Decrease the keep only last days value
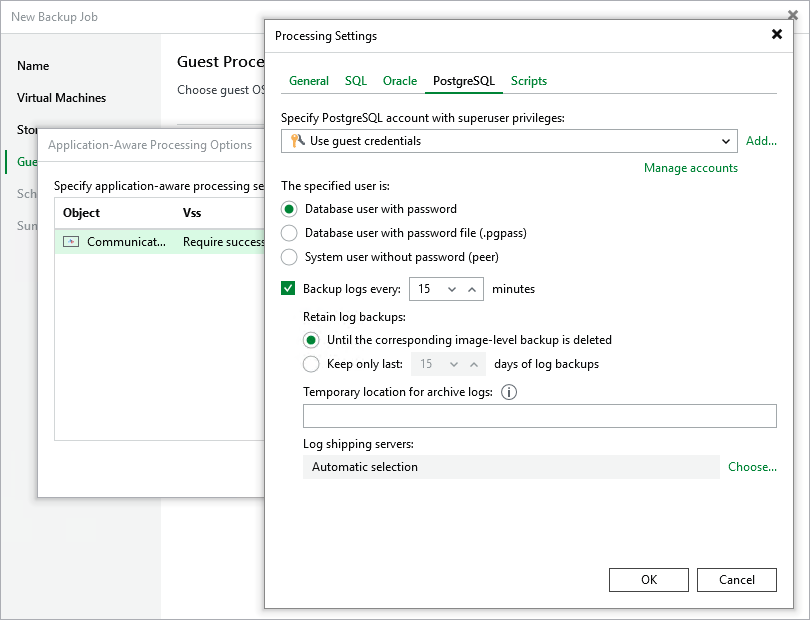Image resolution: width=810 pixels, height=620 pixels. (x=454, y=364)
